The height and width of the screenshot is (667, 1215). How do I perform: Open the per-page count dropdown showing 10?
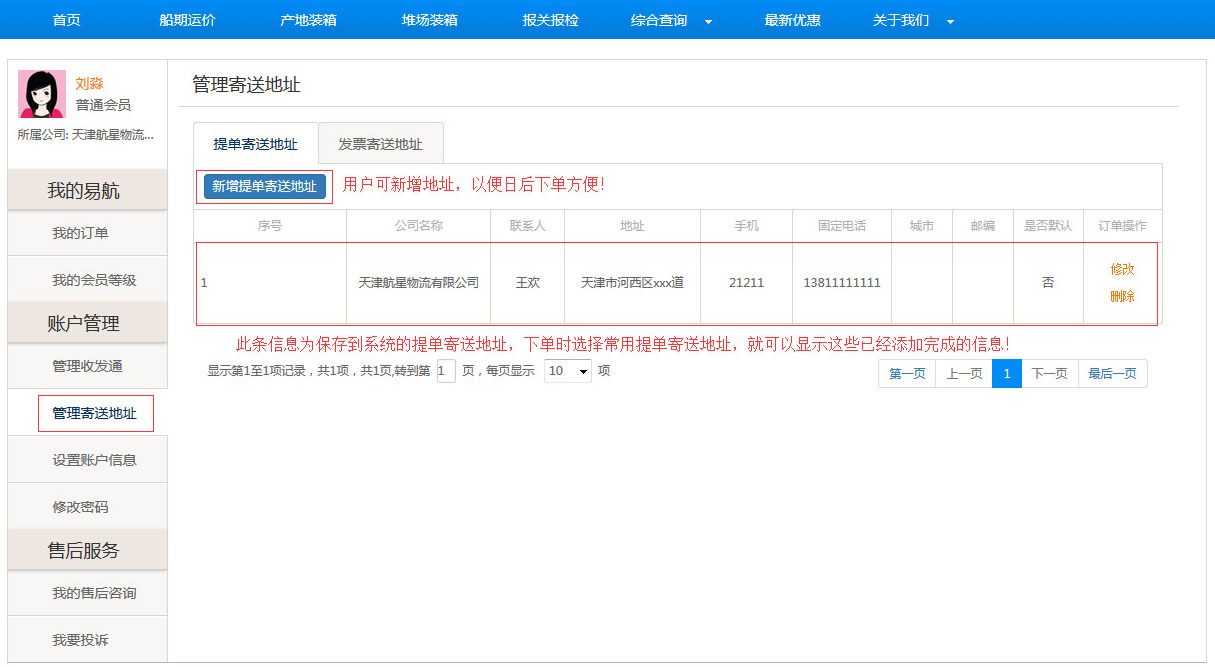[567, 371]
